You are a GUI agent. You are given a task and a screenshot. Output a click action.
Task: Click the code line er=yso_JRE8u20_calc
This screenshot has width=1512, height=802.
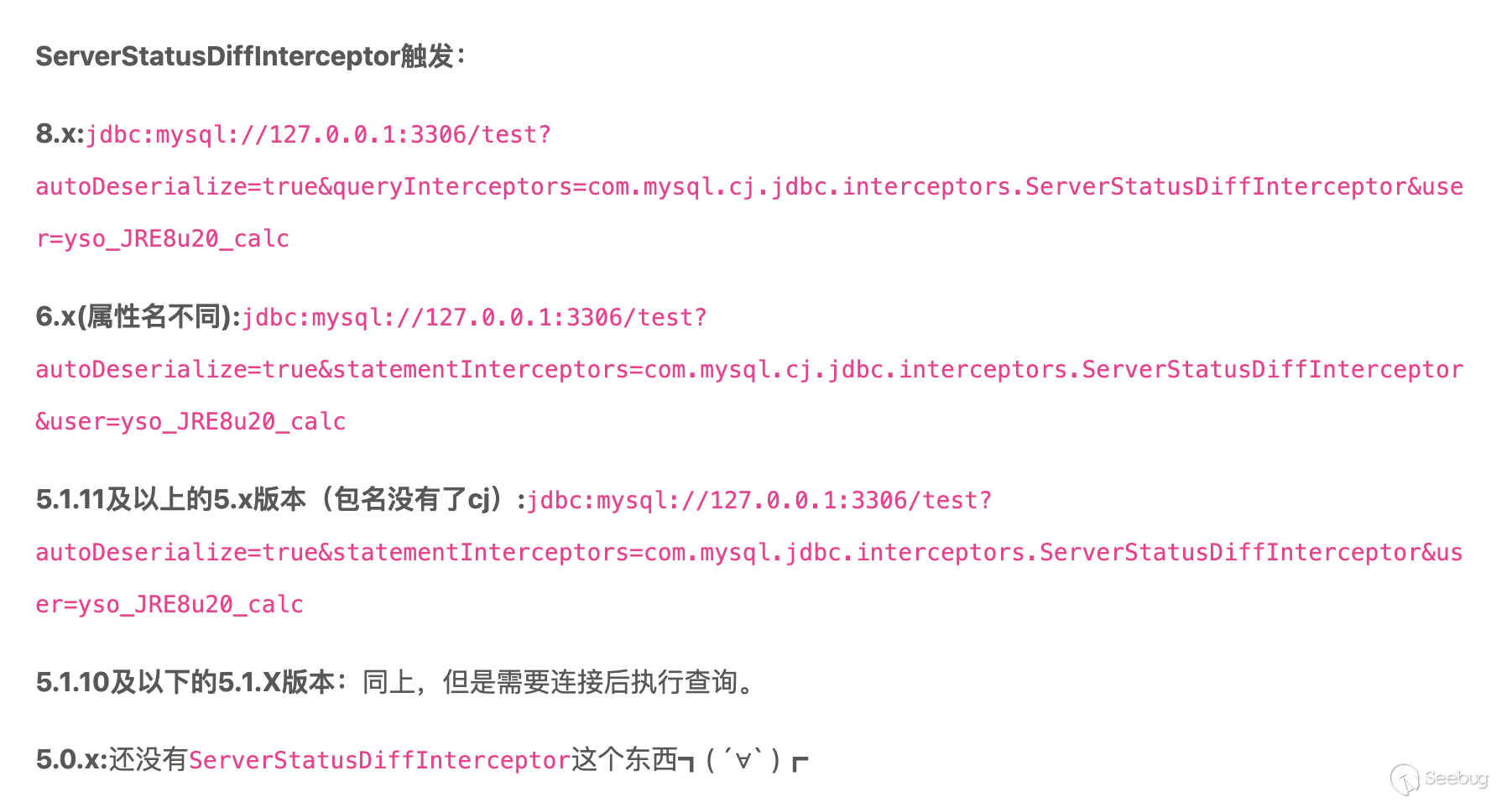(x=169, y=604)
